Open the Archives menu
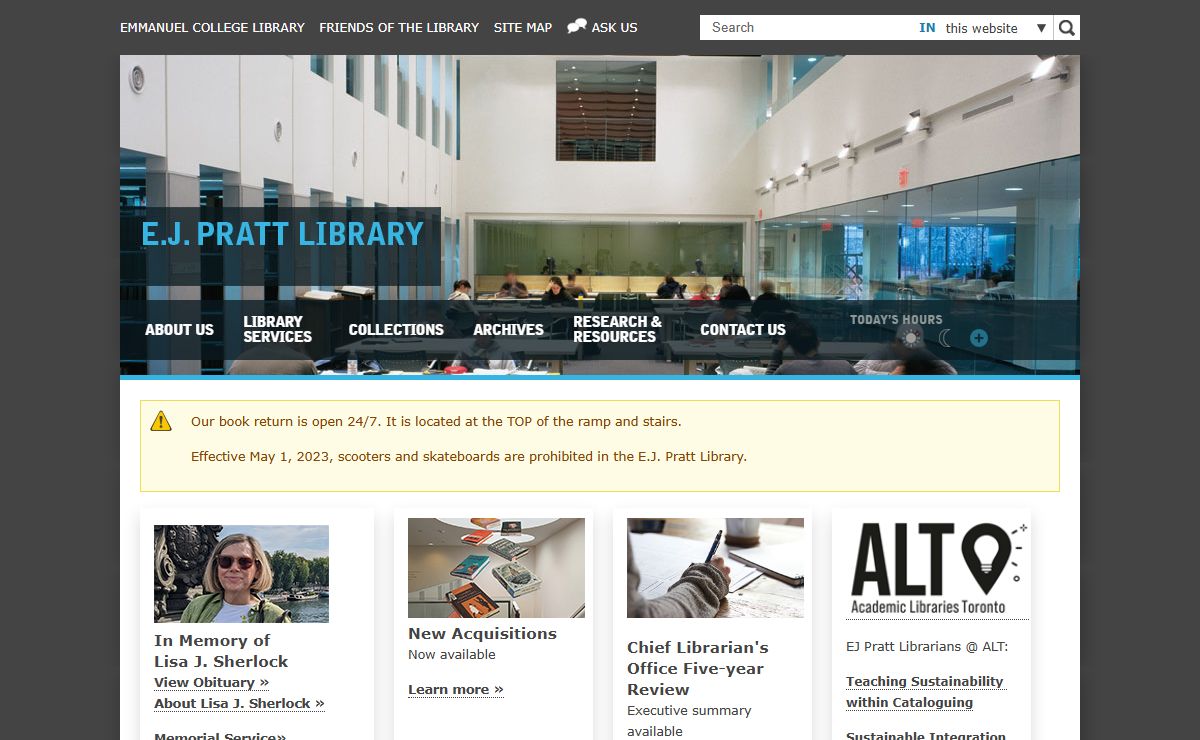The image size is (1200, 740). tap(508, 329)
